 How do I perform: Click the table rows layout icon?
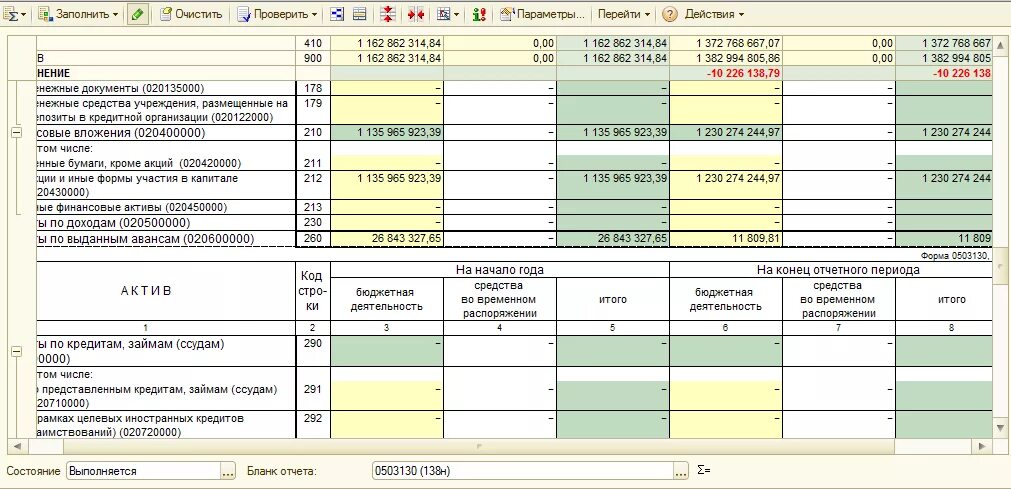click(x=360, y=14)
